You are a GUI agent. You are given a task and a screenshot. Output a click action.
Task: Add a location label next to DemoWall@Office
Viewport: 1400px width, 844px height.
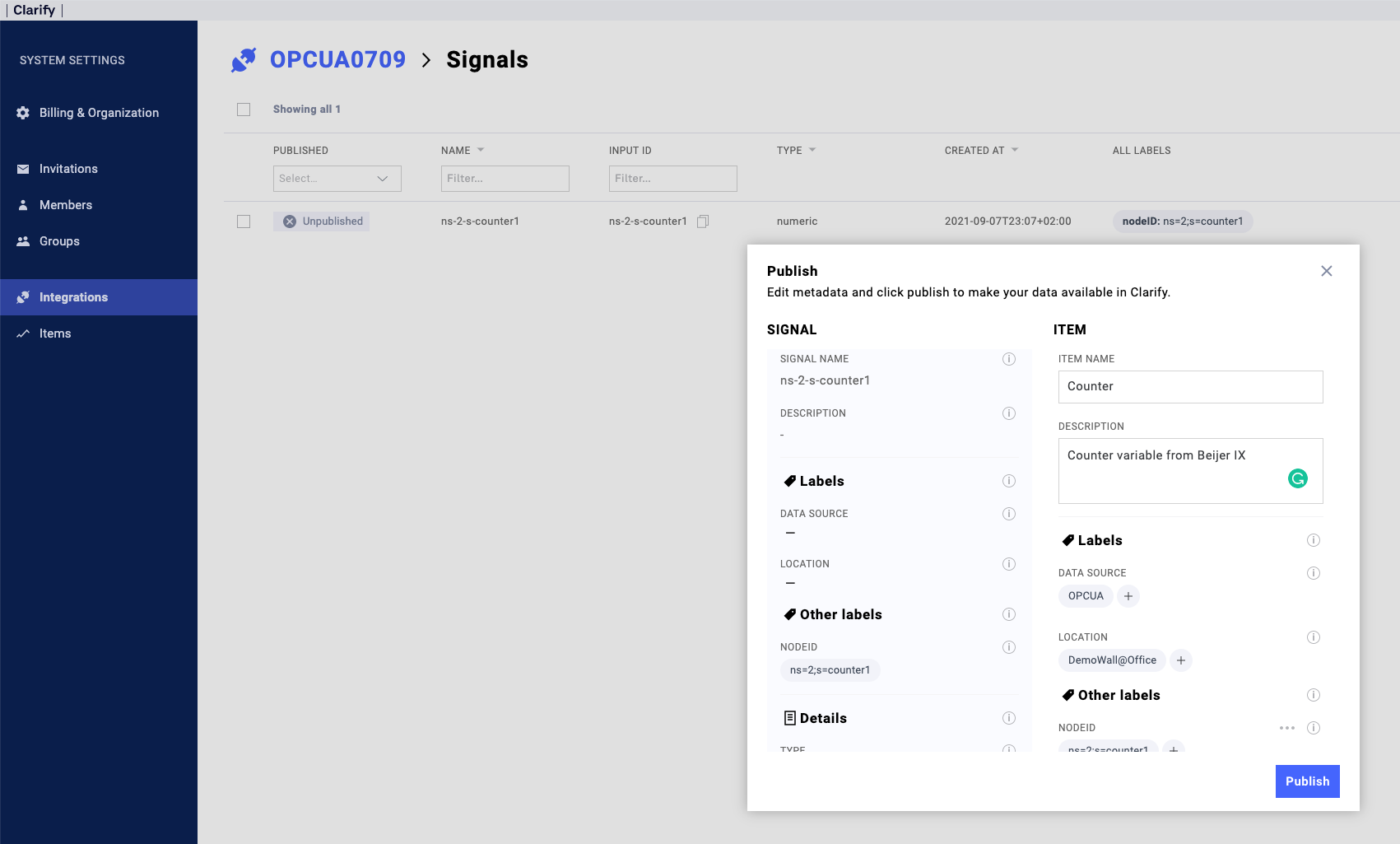[x=1181, y=660]
